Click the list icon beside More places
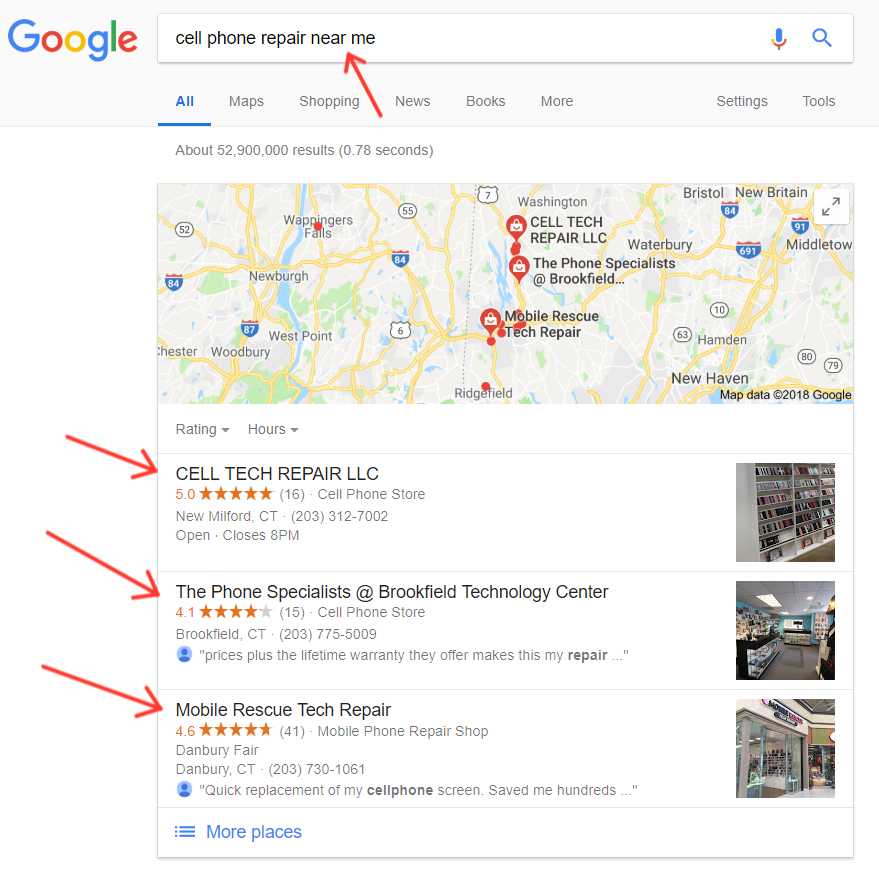Image resolution: width=879 pixels, height=872 pixels. tap(185, 832)
